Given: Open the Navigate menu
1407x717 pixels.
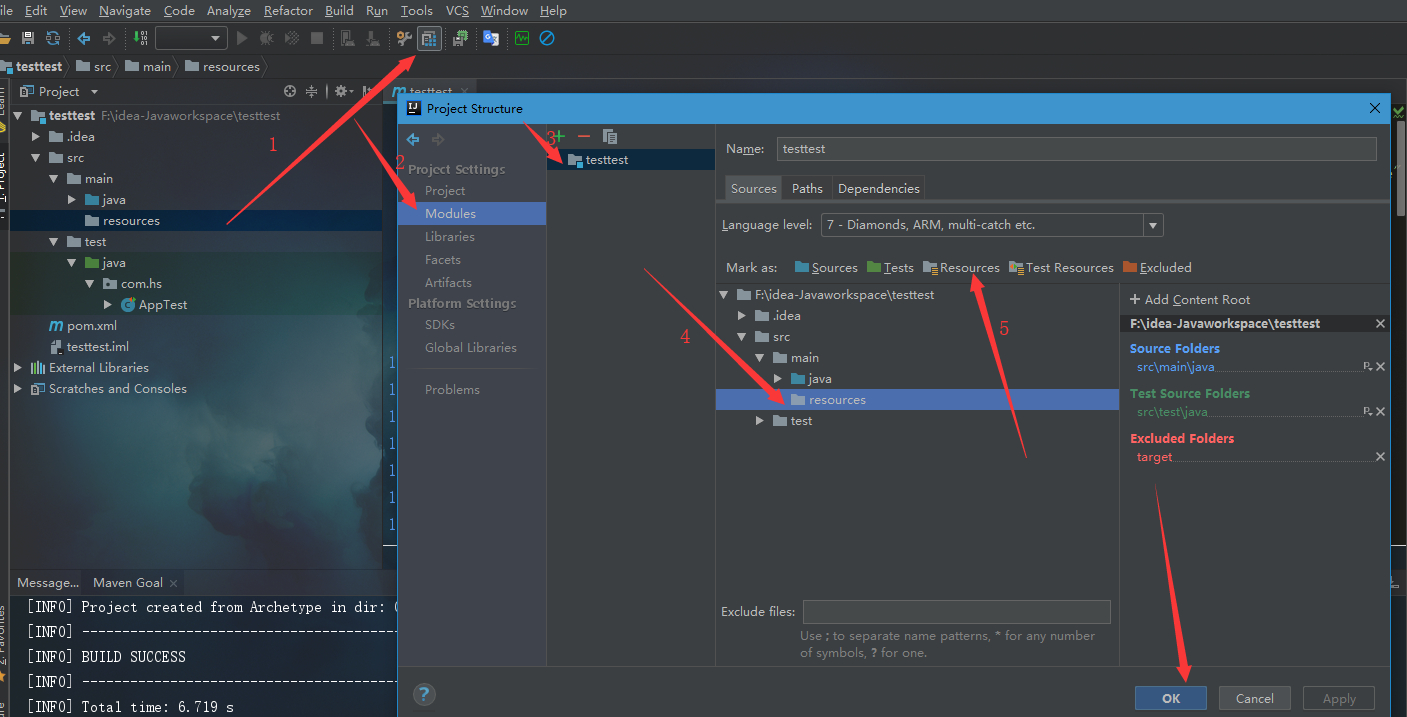Looking at the screenshot, I should tap(125, 11).
